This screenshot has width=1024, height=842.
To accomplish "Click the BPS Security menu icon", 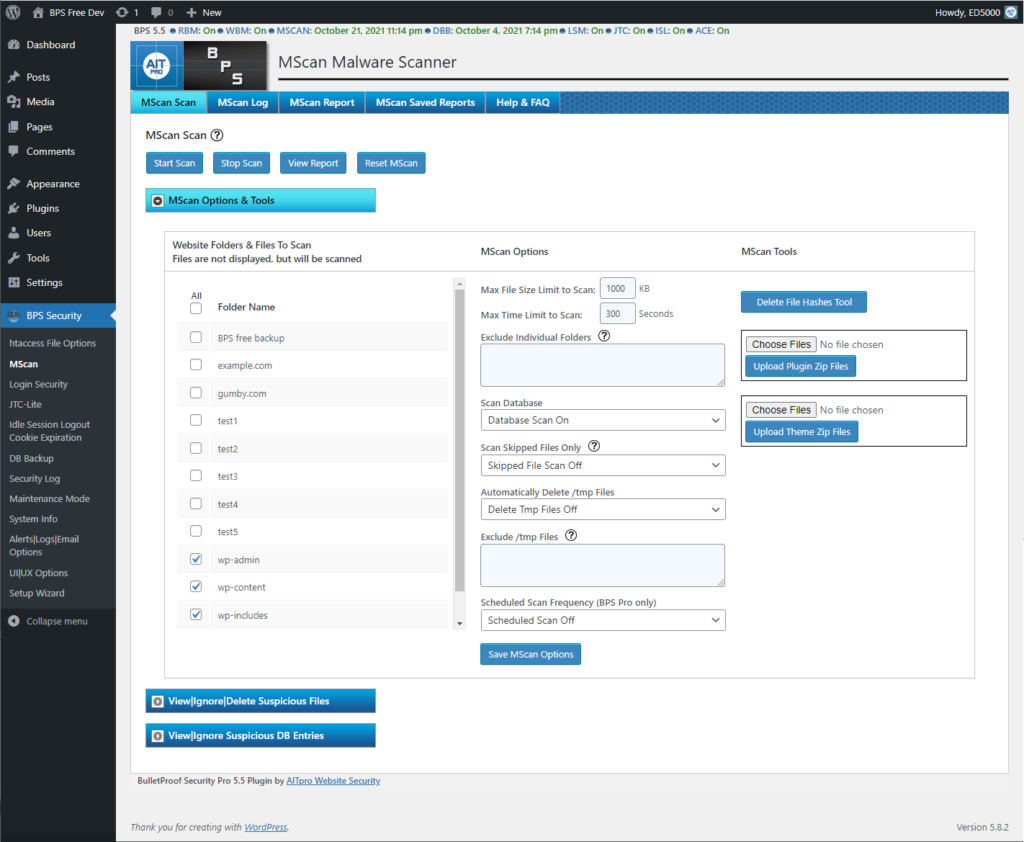I will coord(14,316).
